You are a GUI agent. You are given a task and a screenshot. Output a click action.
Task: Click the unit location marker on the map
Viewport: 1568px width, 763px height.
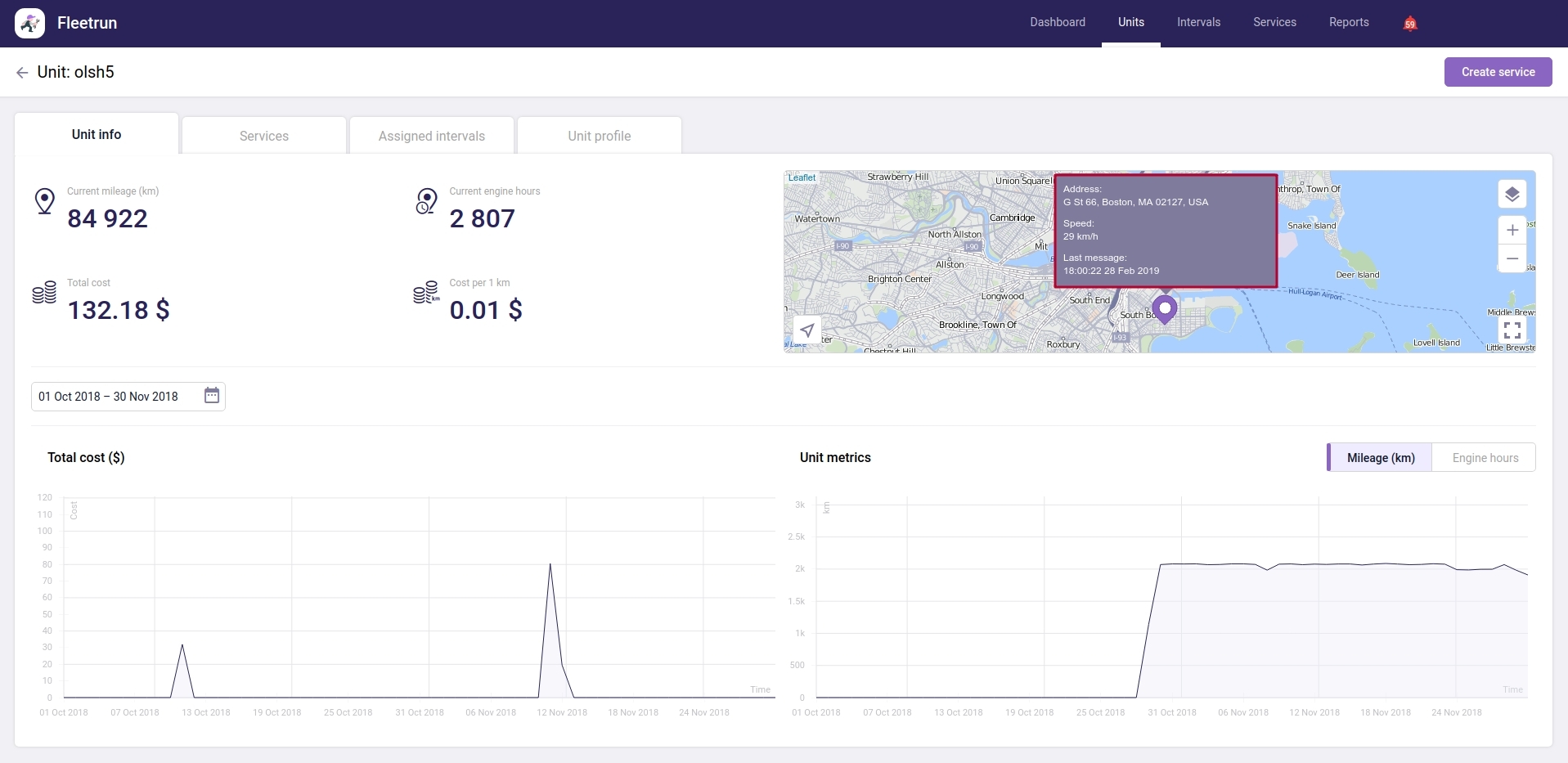pyautogui.click(x=1165, y=309)
